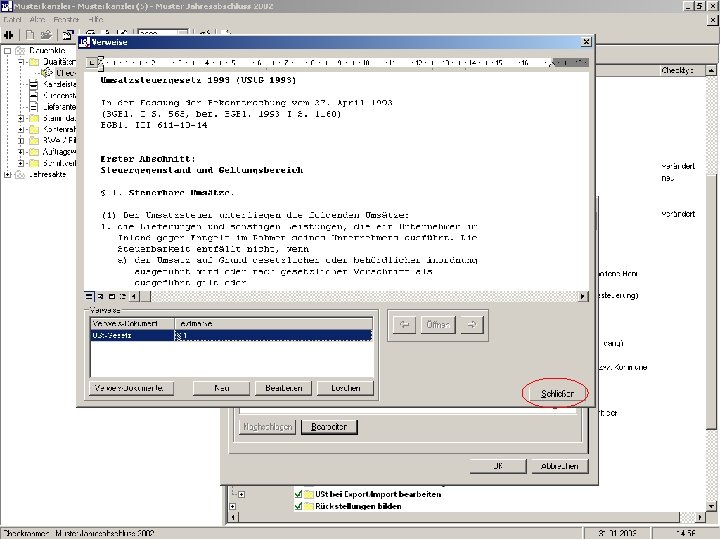The image size is (720, 540).
Task: Close the Verweise dialog with Schließen
Action: tap(557, 394)
